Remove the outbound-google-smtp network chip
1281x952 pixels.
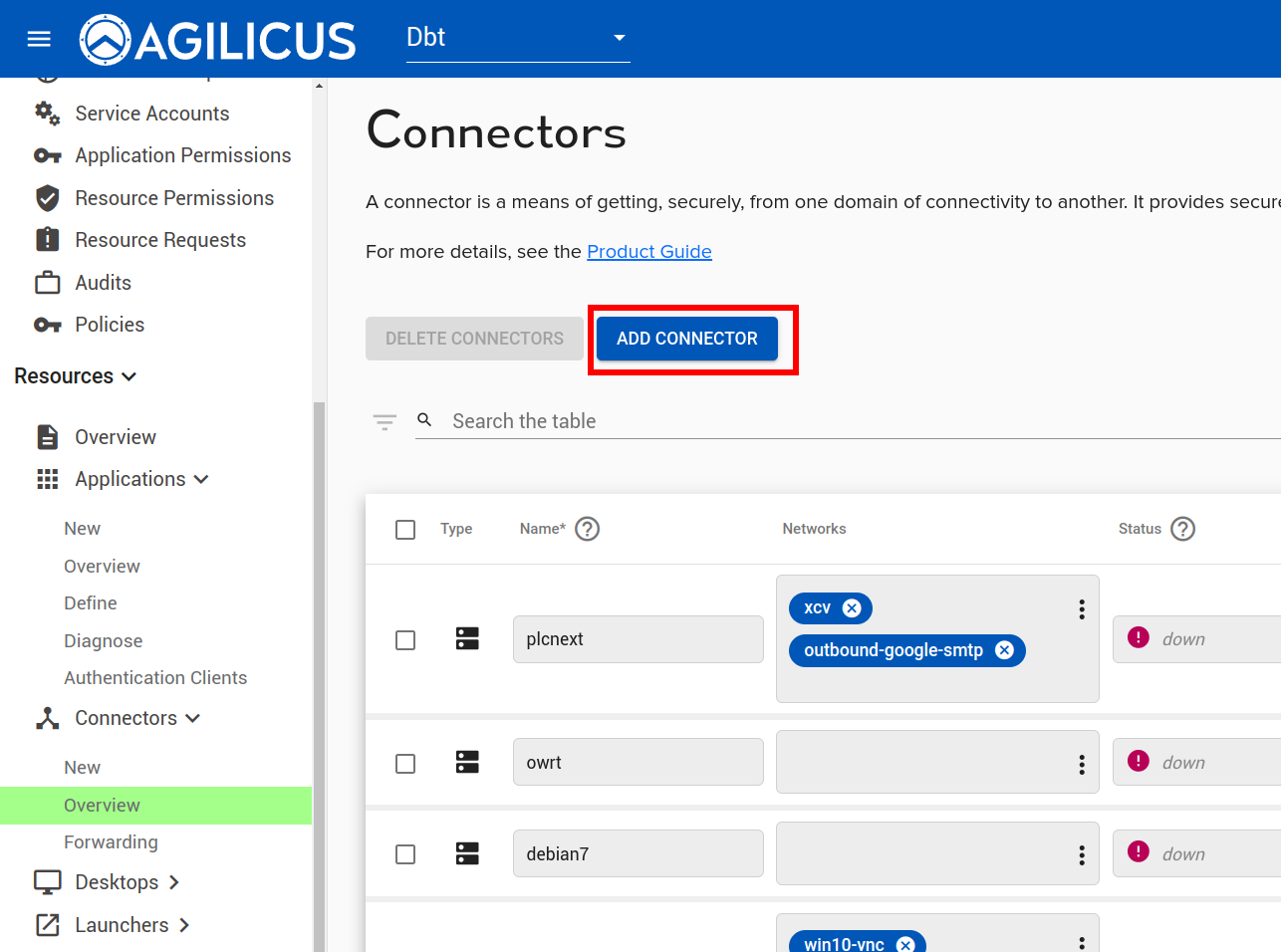(x=1004, y=650)
